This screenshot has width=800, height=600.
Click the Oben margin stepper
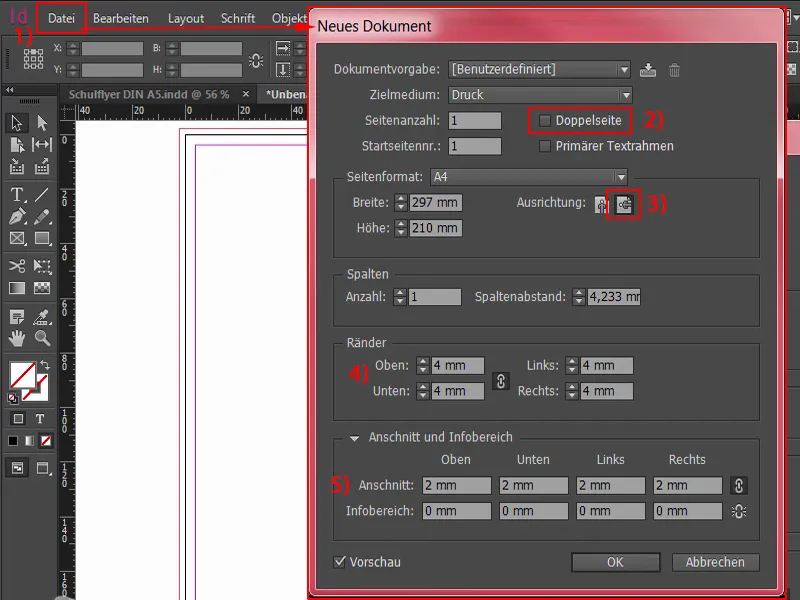click(x=422, y=365)
